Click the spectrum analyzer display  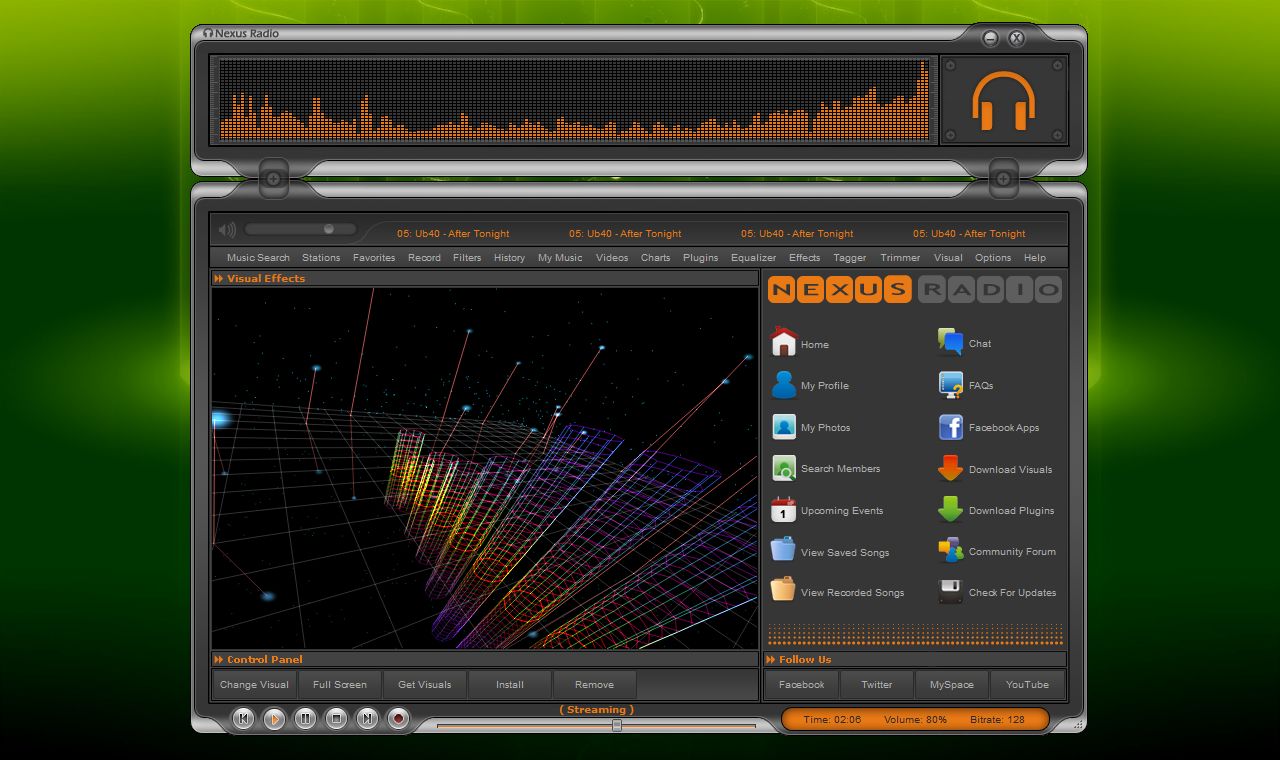click(x=574, y=99)
